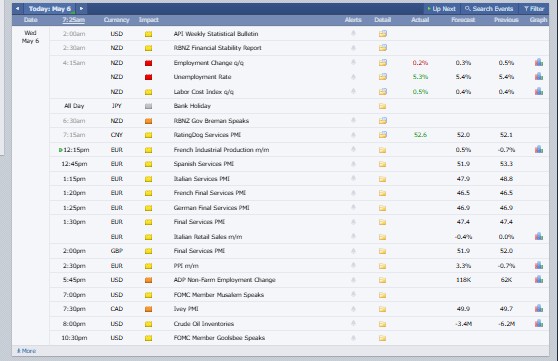558x361 pixels.
Task: Open detail folder for Ivey PMI
Action: [383, 309]
